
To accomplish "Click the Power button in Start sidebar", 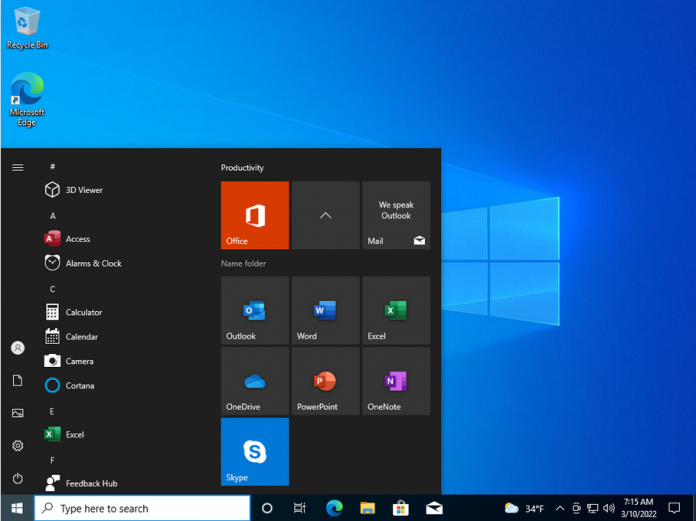I will click(18, 478).
